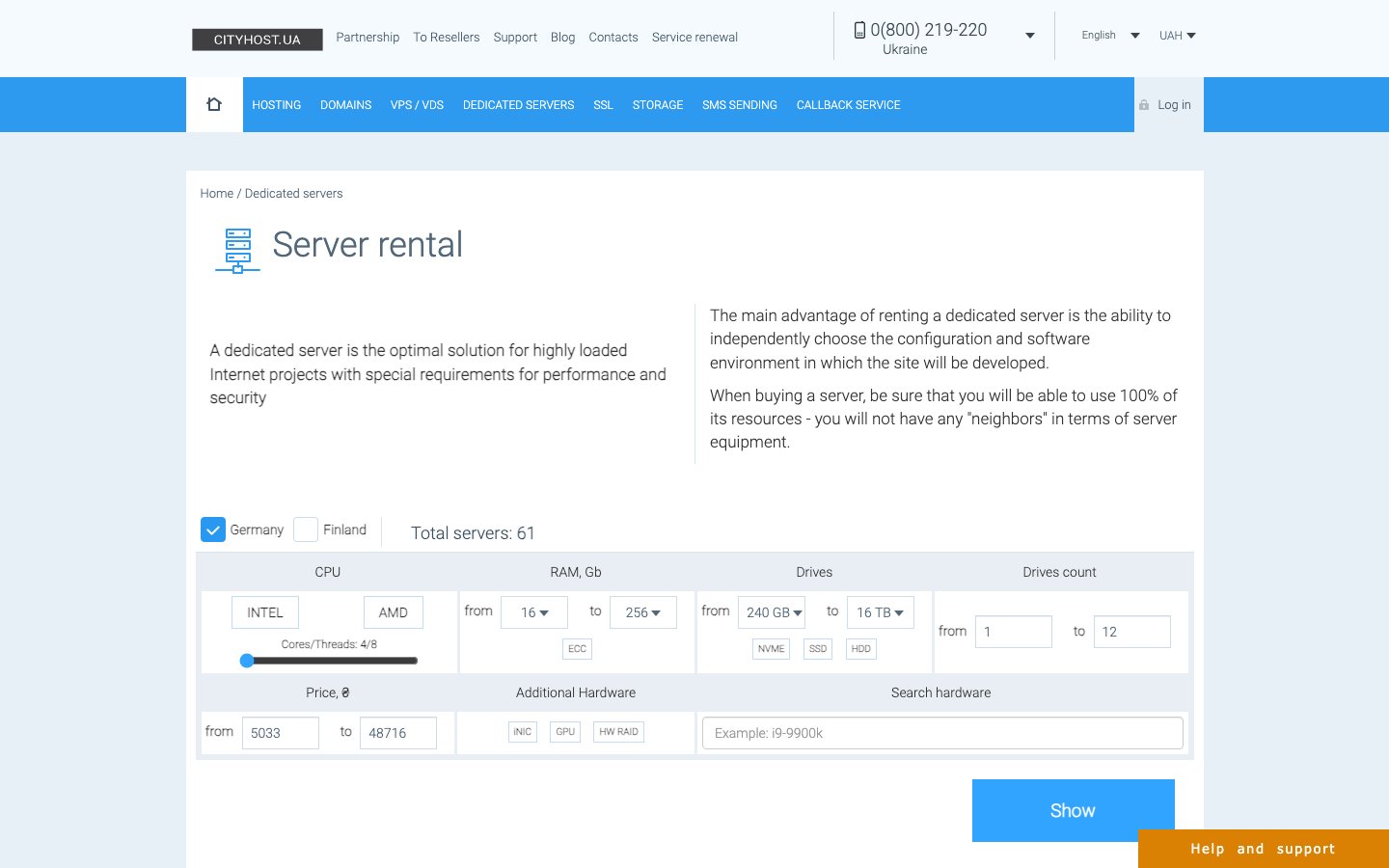Open the Support link in header

(x=515, y=38)
